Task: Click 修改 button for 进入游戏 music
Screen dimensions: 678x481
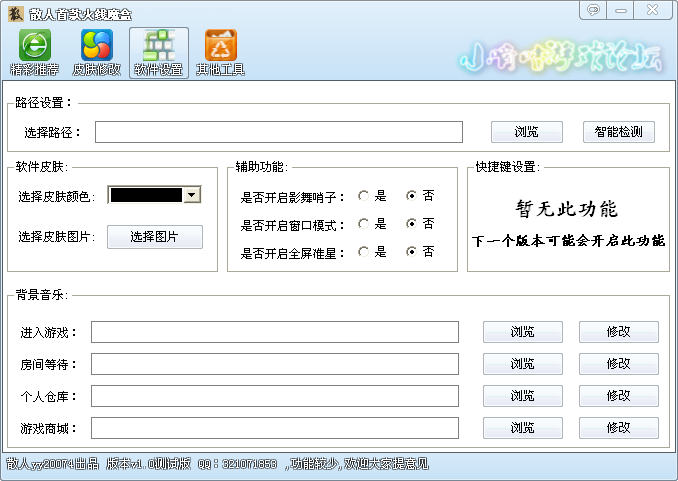Action: [x=619, y=332]
